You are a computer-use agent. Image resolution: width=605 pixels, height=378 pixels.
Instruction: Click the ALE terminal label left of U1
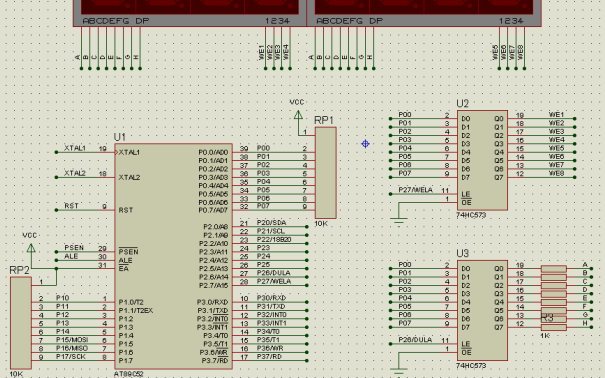click(71, 256)
